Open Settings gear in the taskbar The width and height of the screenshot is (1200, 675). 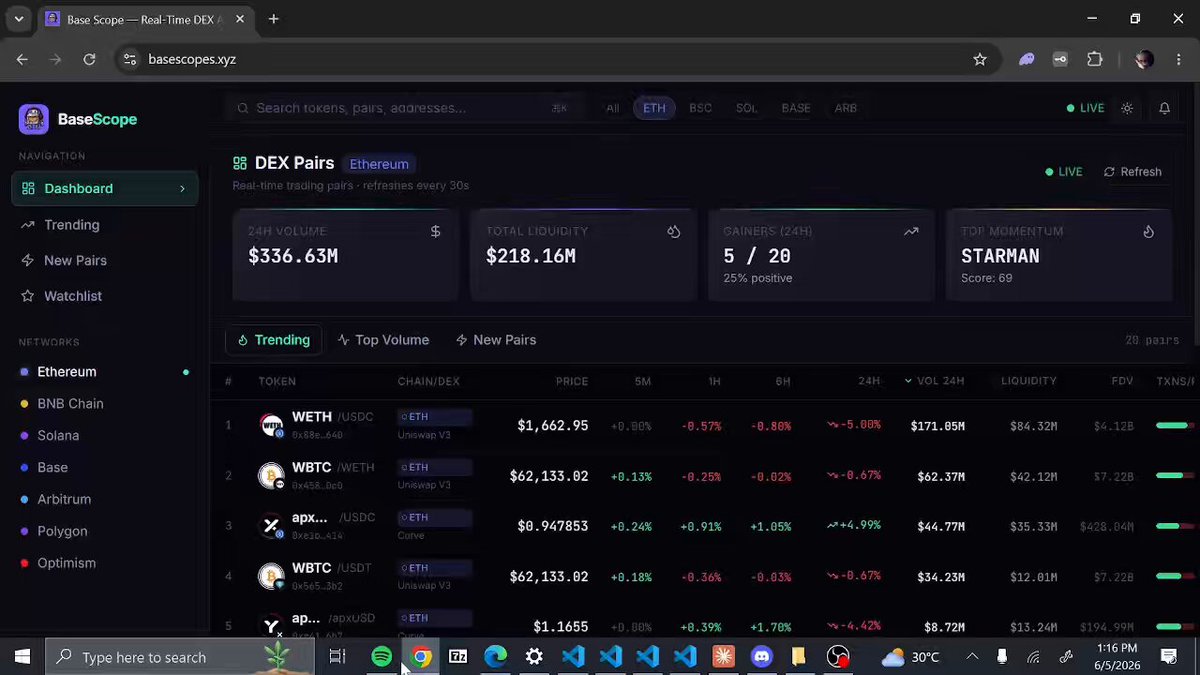tap(534, 657)
